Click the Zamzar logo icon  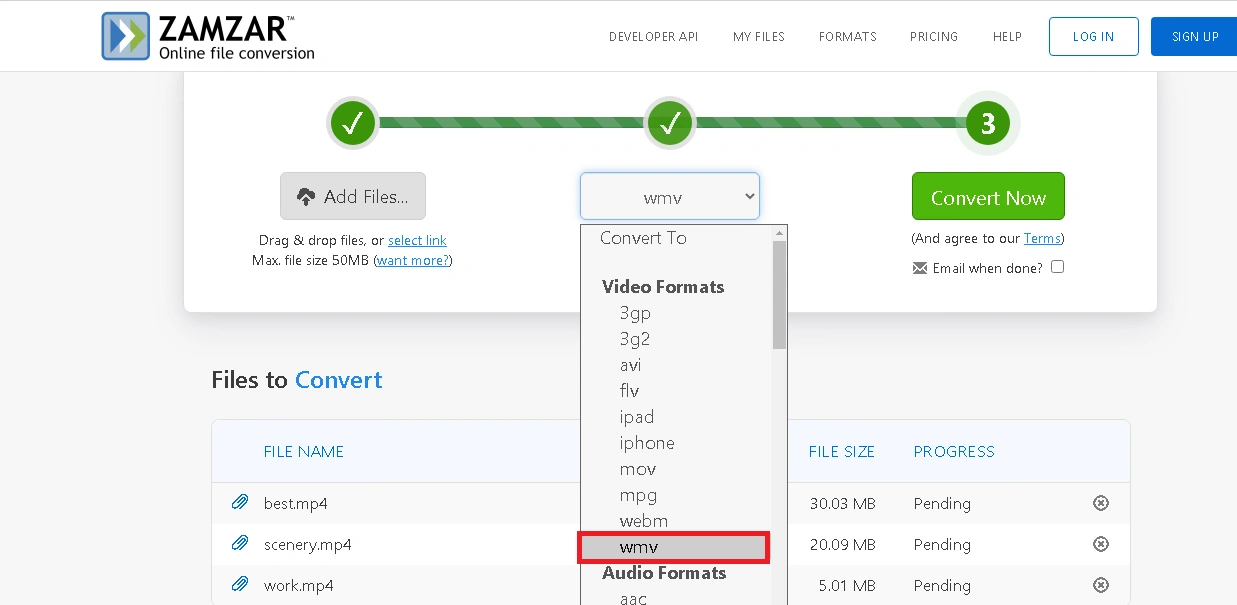pos(126,36)
